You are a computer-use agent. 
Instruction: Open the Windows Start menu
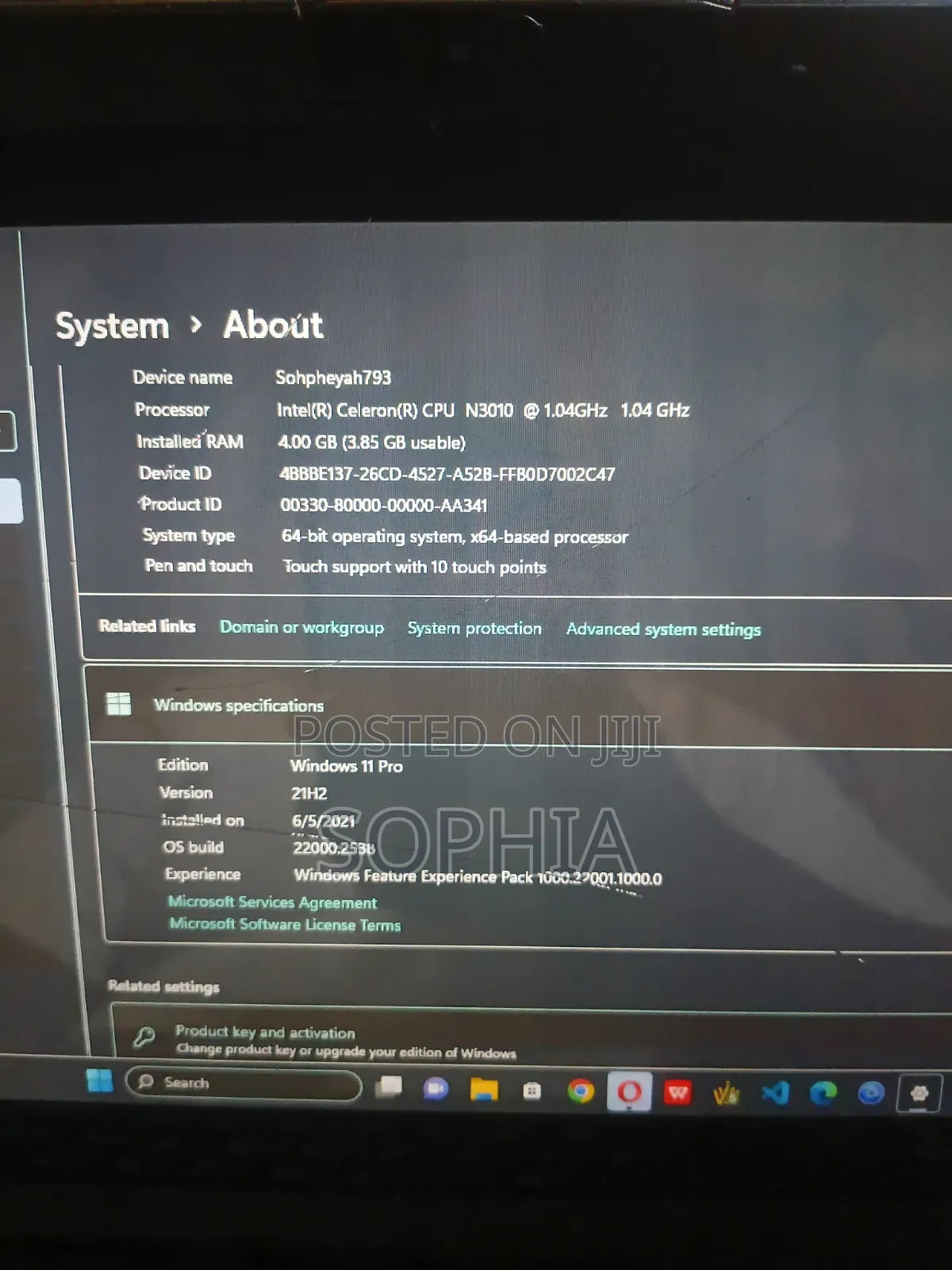click(100, 1080)
